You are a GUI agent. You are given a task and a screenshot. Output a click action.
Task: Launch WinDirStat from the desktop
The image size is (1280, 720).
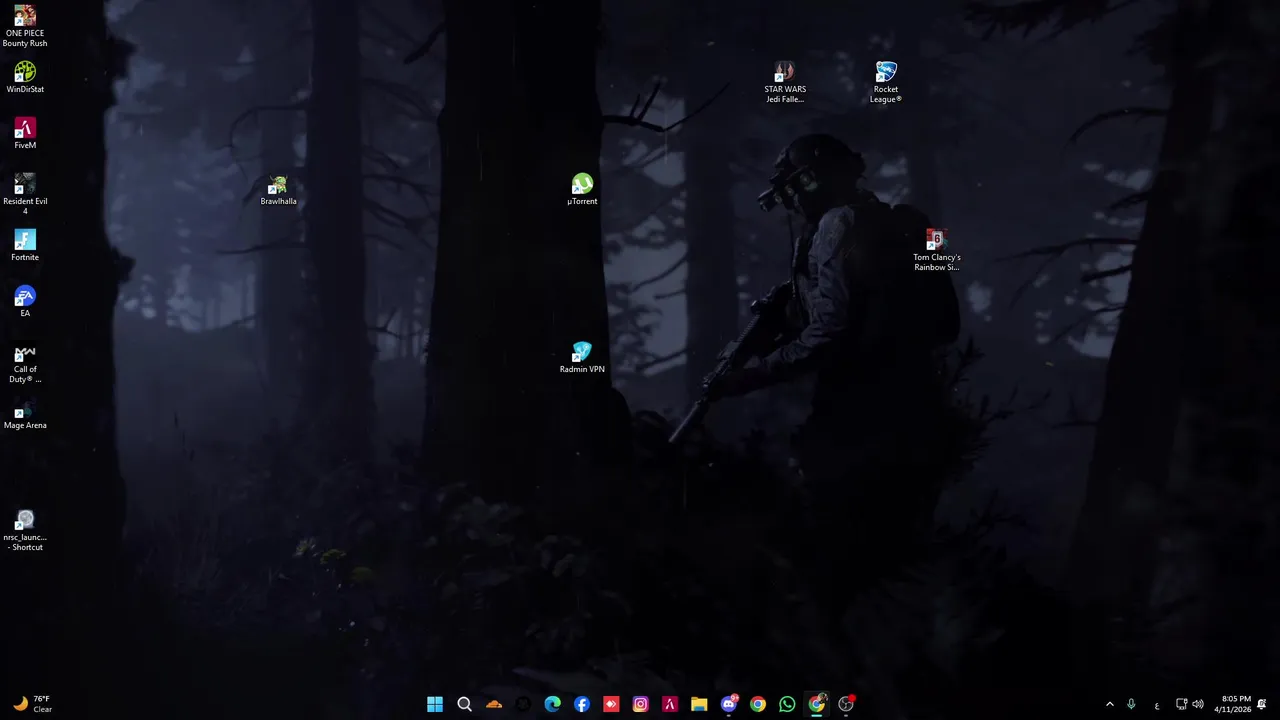[x=25, y=77]
